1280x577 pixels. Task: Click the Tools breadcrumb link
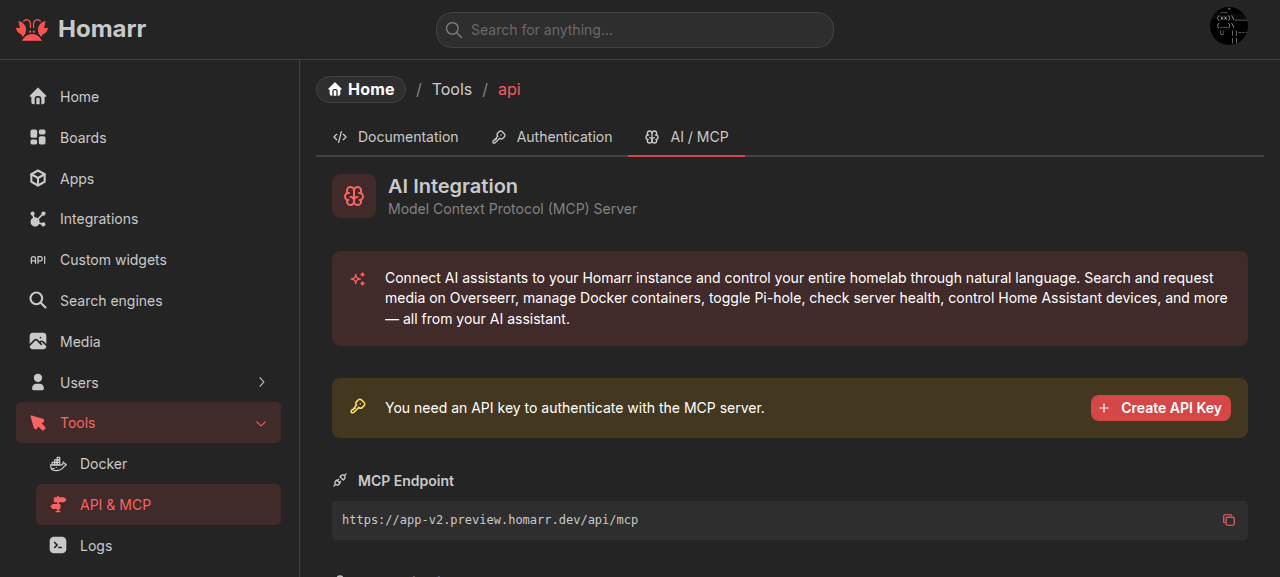[452, 90]
